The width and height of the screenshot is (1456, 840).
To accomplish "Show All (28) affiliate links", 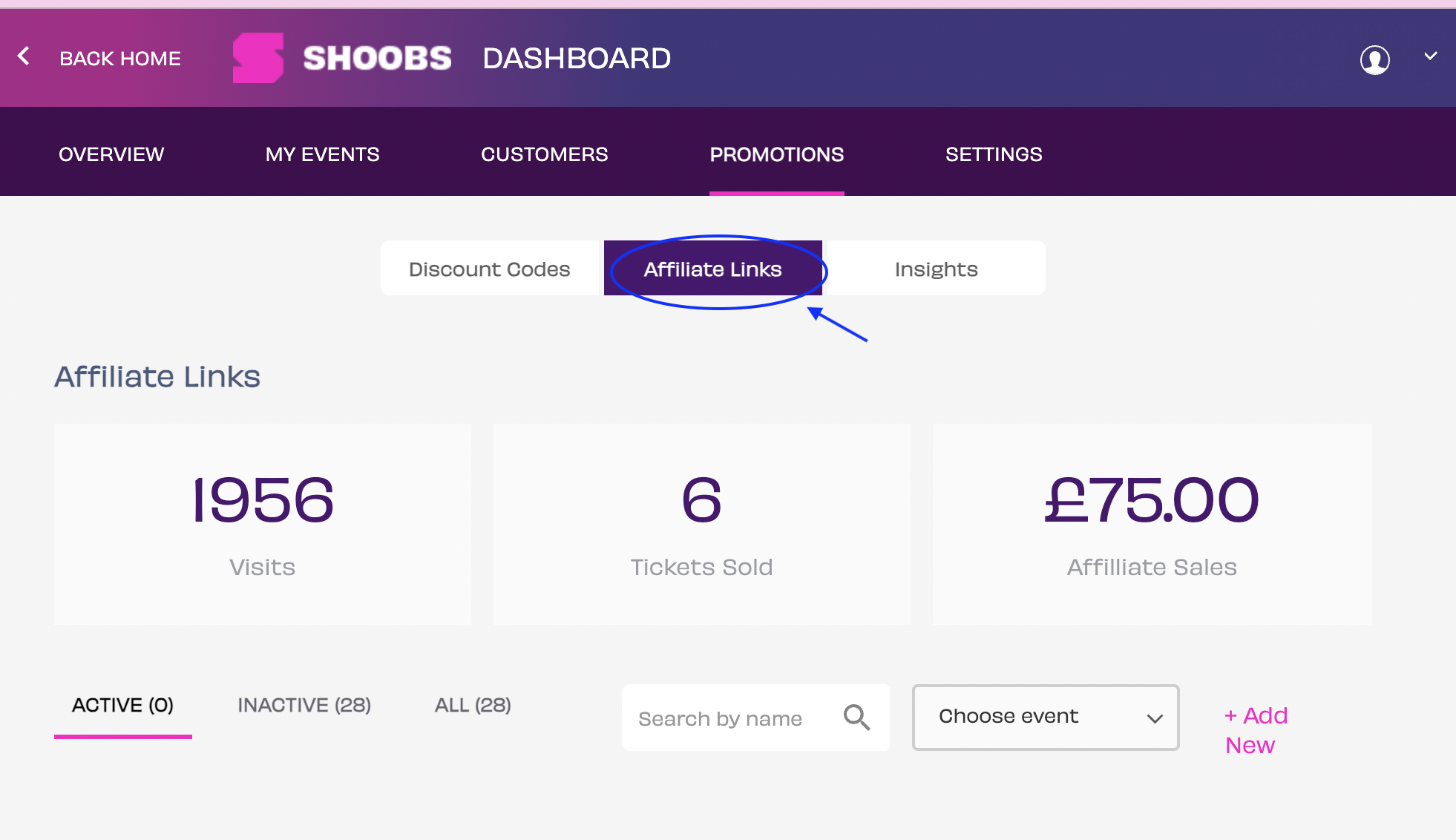I will click(x=473, y=705).
